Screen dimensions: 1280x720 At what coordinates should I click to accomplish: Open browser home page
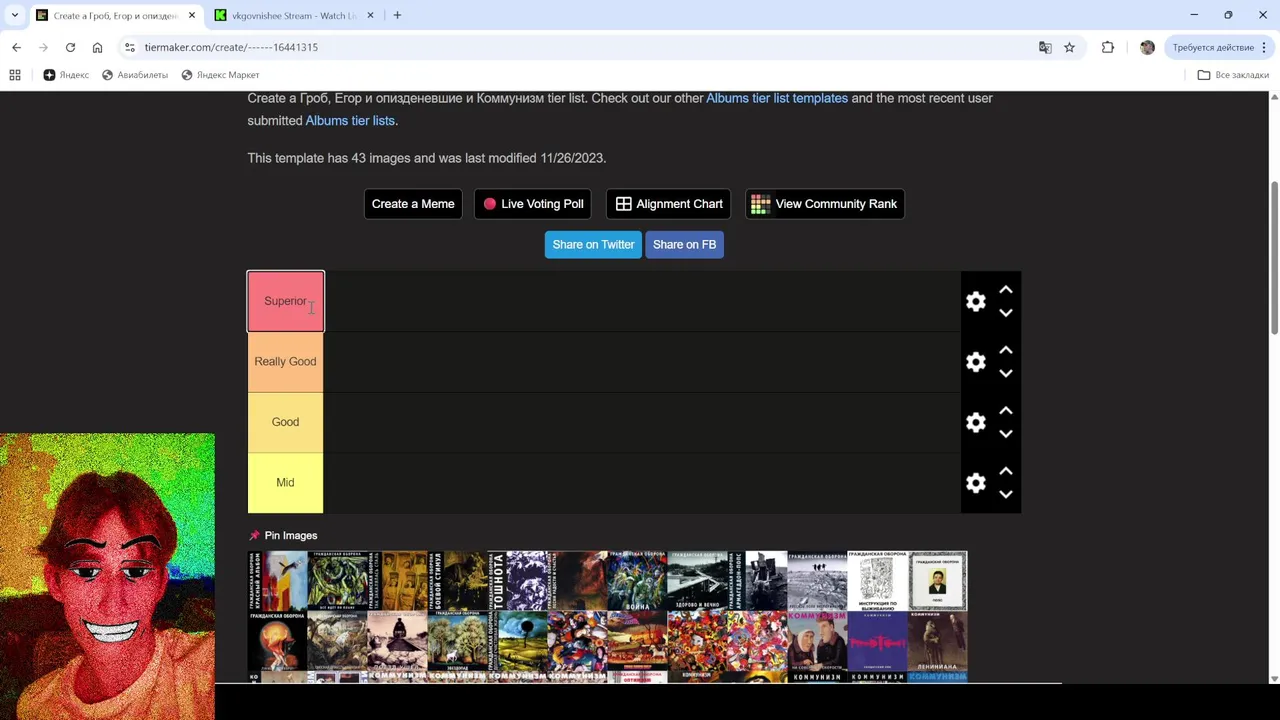coord(97,47)
